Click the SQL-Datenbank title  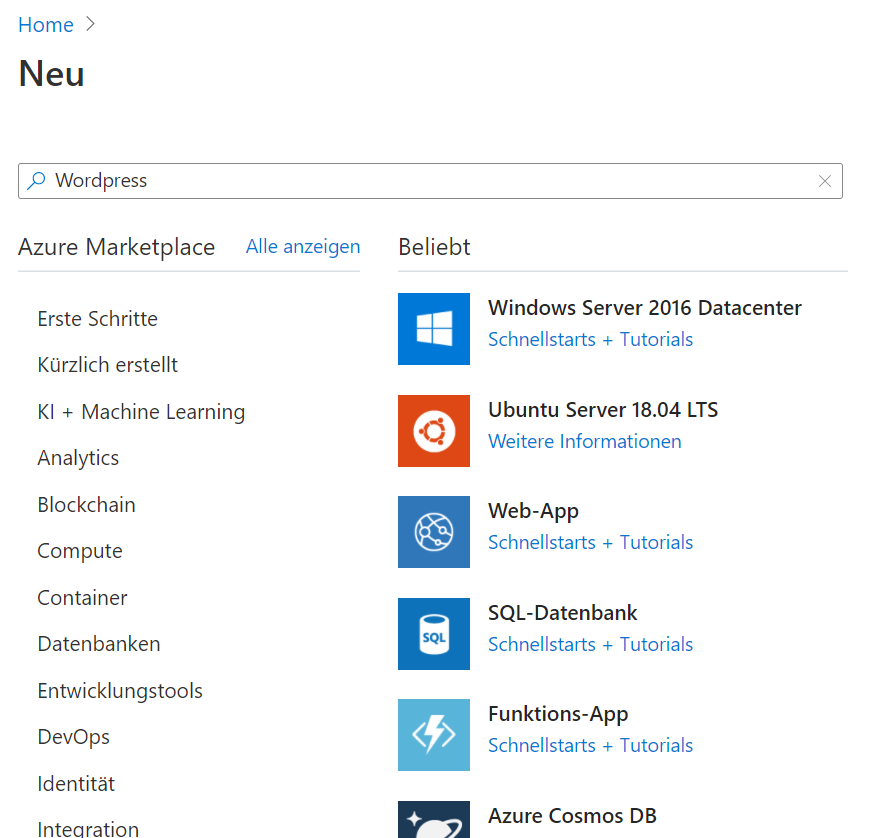pyautogui.click(x=563, y=612)
